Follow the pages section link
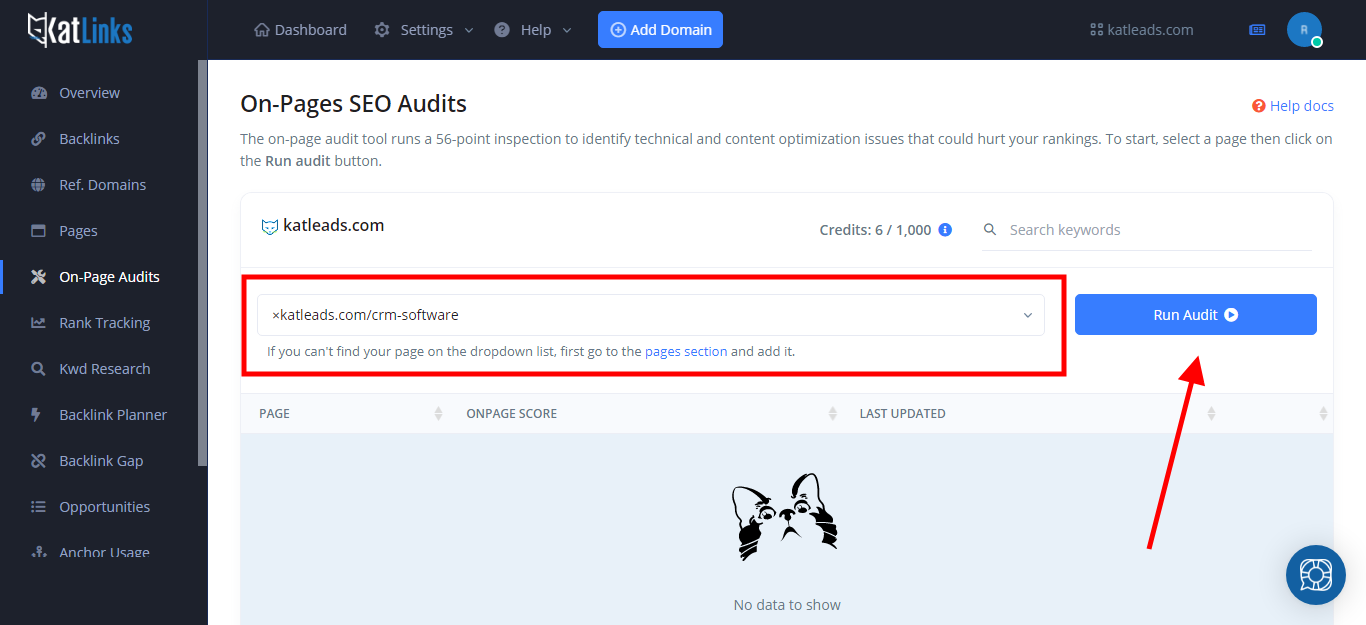Image resolution: width=1366 pixels, height=625 pixels. click(x=686, y=352)
